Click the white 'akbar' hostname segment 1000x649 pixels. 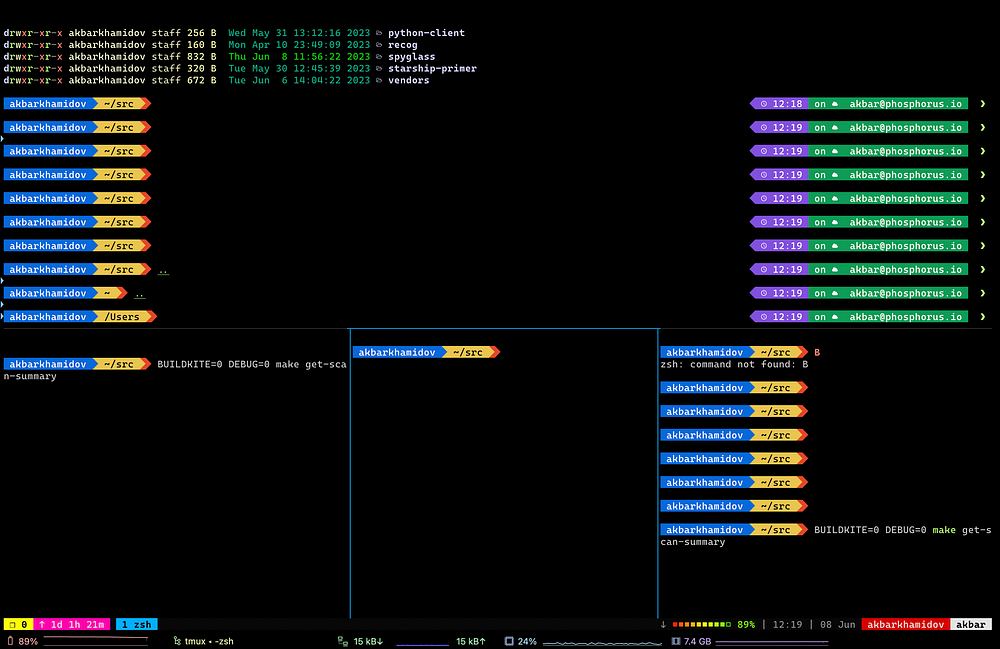(x=971, y=625)
